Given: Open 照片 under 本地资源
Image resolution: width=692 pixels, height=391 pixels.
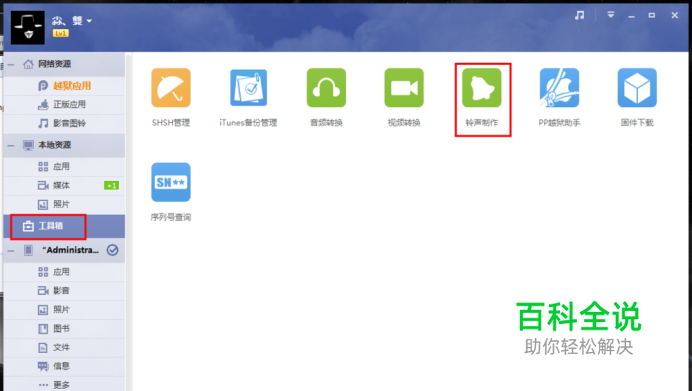Looking at the screenshot, I should (x=64, y=204).
